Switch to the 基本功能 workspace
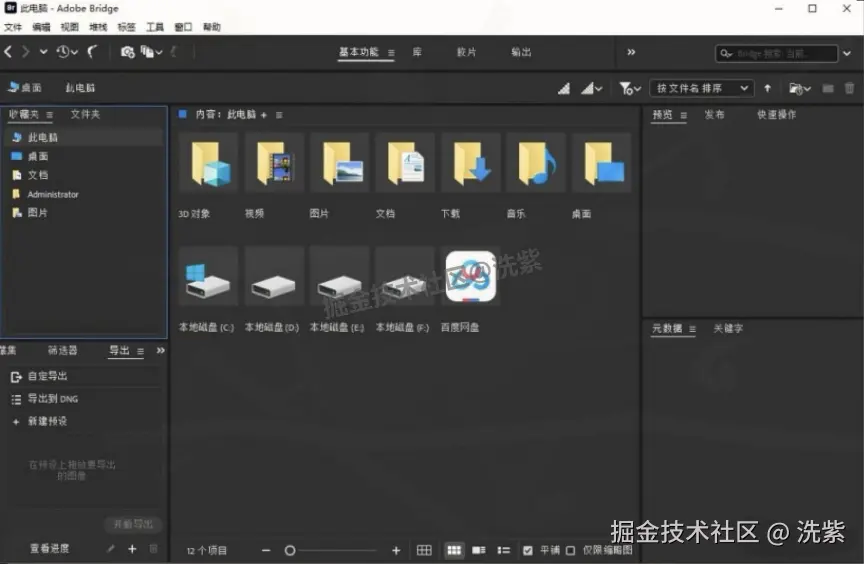This screenshot has height=564, width=864. (359, 52)
